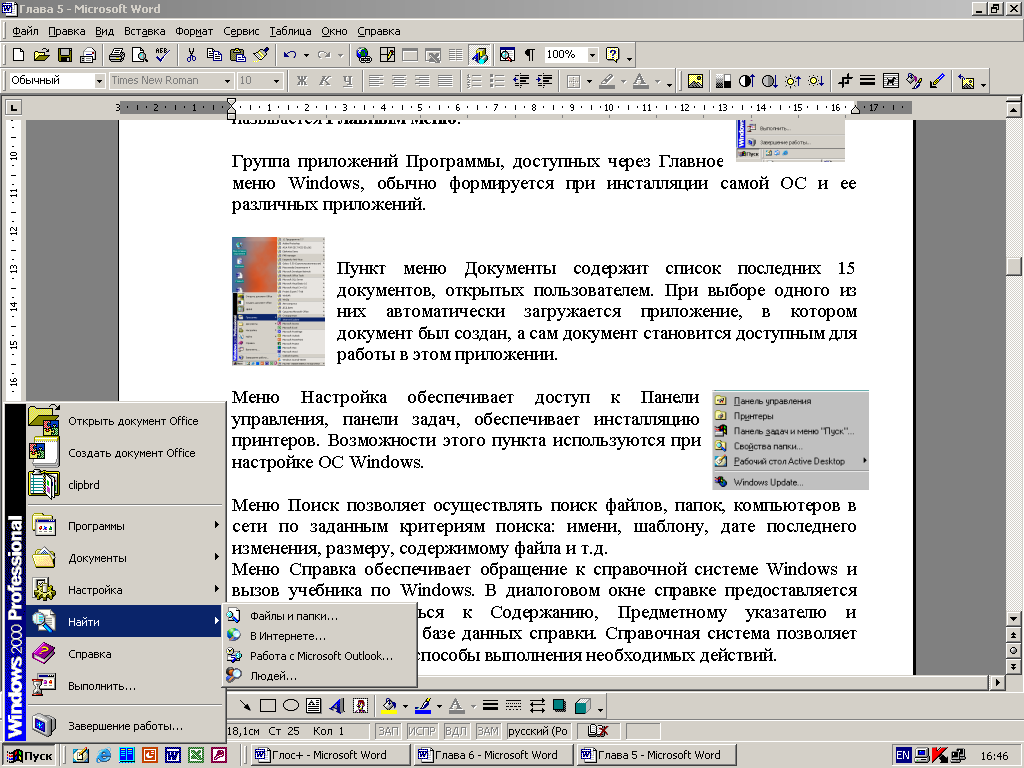
Task: Paste from clipboard icon
Action: 238,55
